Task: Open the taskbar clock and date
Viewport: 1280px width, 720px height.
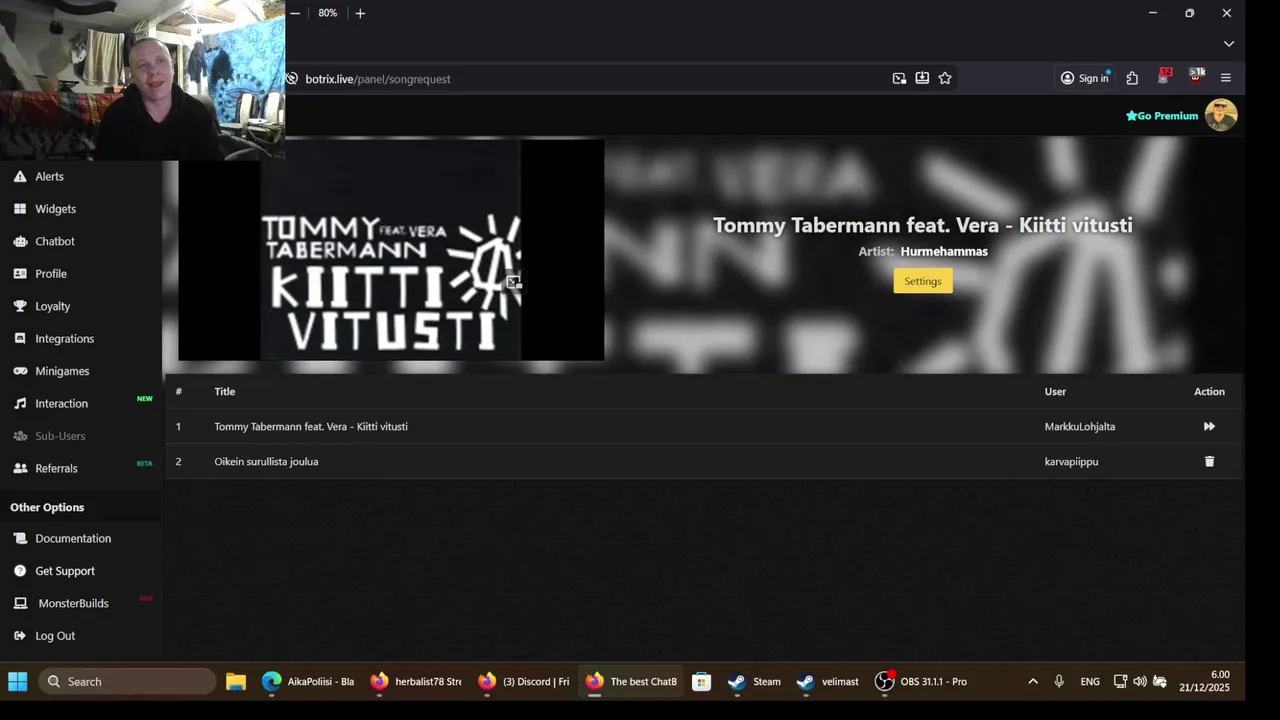Action: (x=1204, y=681)
